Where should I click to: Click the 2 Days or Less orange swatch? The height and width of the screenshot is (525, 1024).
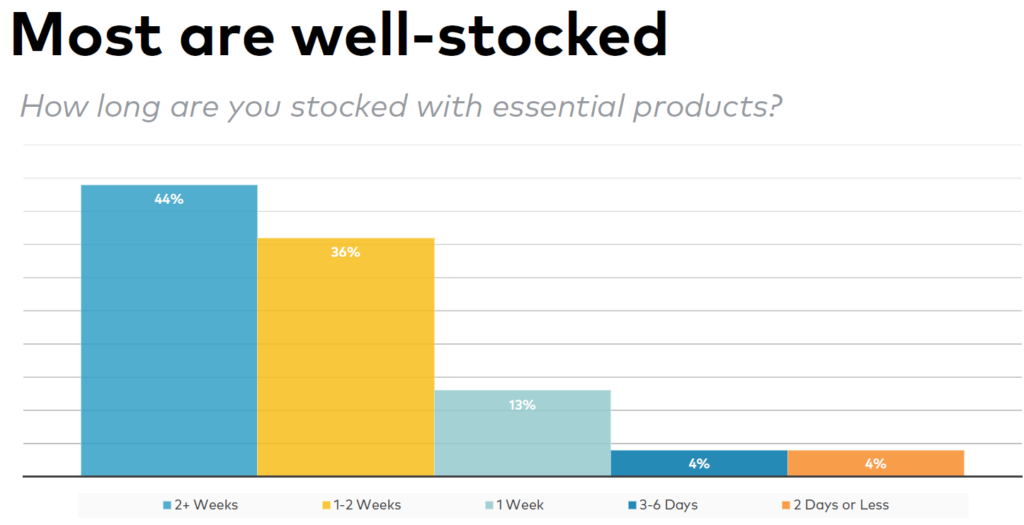pos(786,505)
